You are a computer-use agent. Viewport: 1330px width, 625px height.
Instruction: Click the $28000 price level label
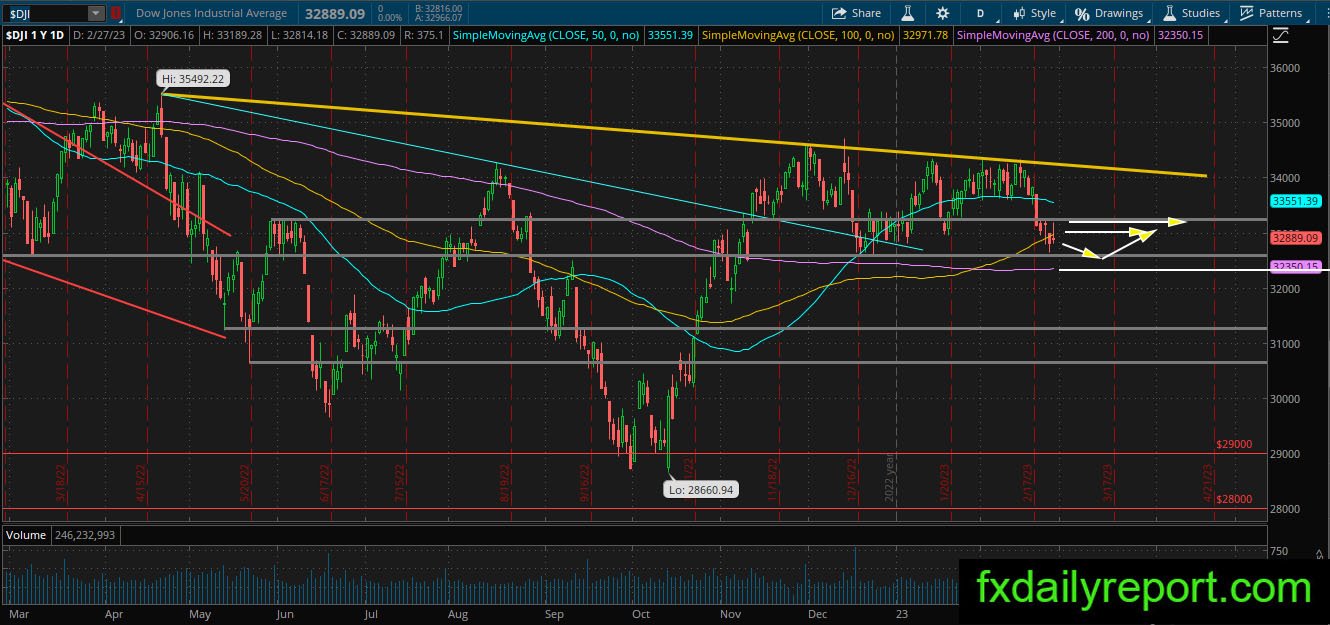tap(1234, 499)
